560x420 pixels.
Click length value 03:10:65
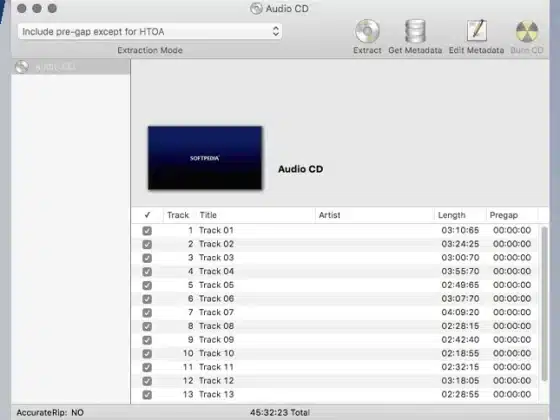click(460, 230)
